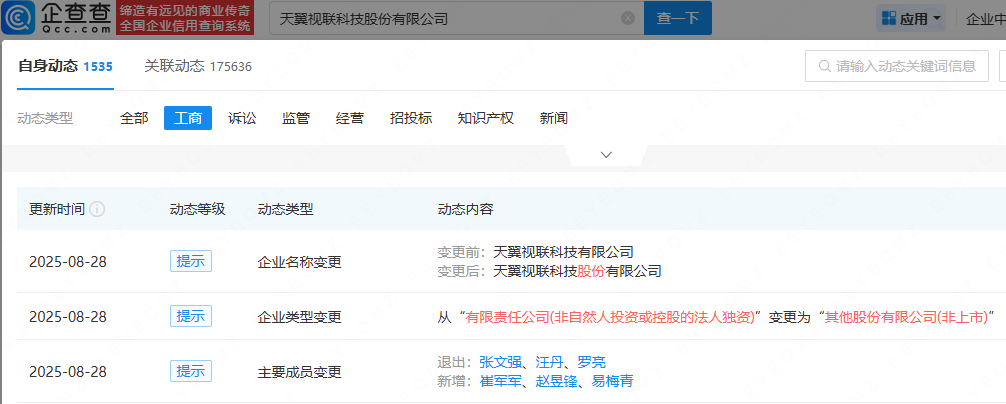The width and height of the screenshot is (1006, 404).
Task: Click the 易梅青 name link
Action: (x=612, y=381)
